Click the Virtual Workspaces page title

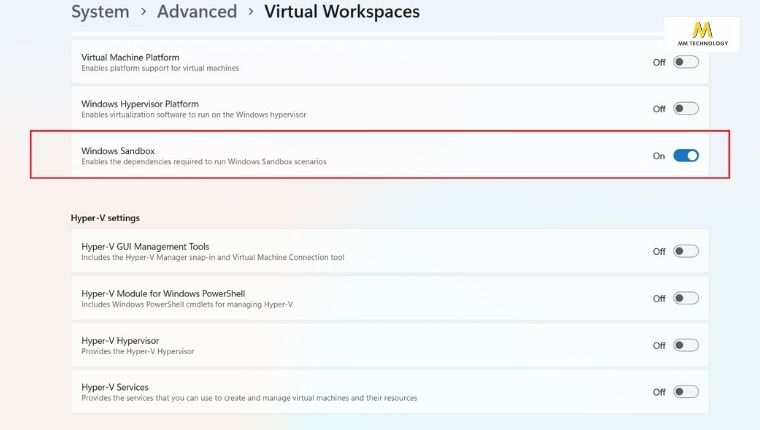click(342, 12)
